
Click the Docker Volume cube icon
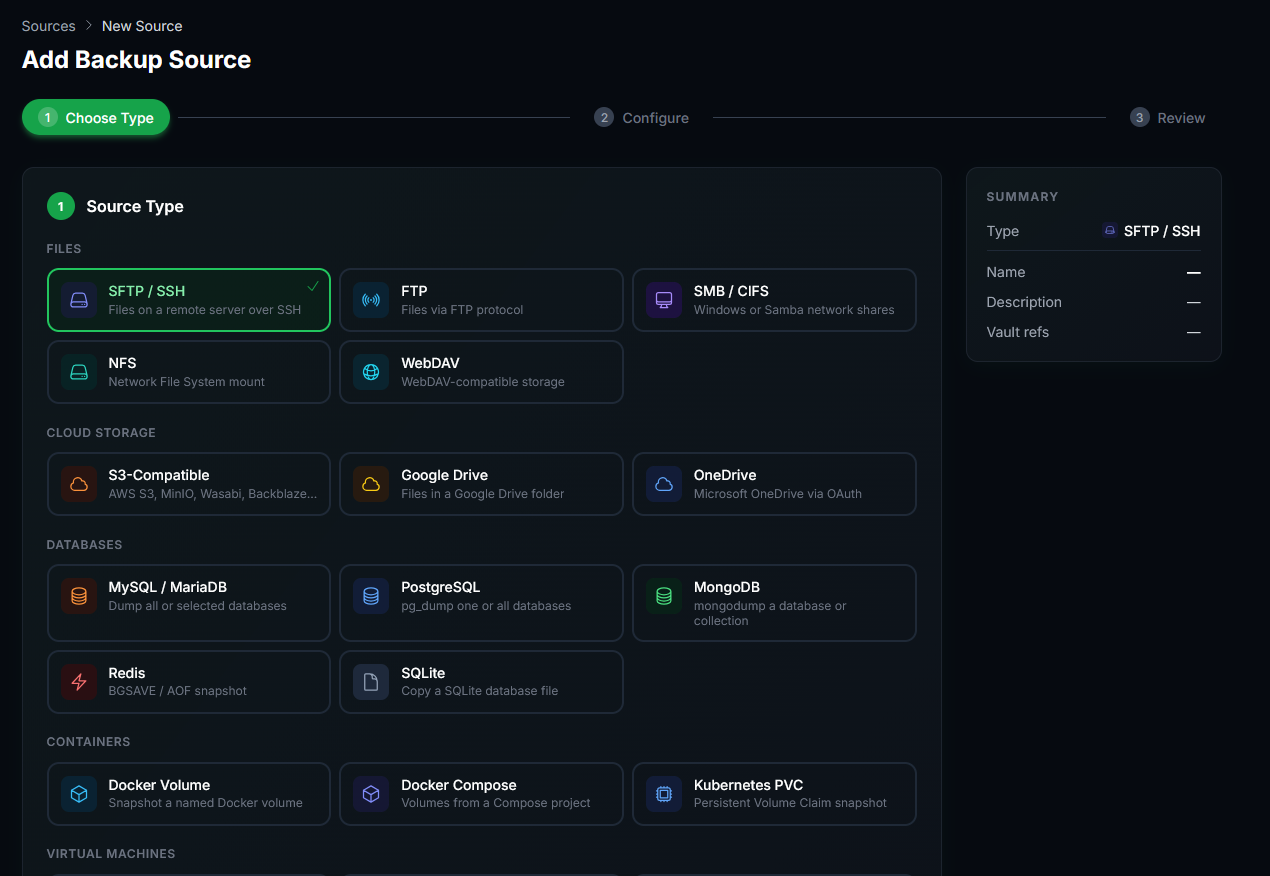pyautogui.click(x=78, y=794)
